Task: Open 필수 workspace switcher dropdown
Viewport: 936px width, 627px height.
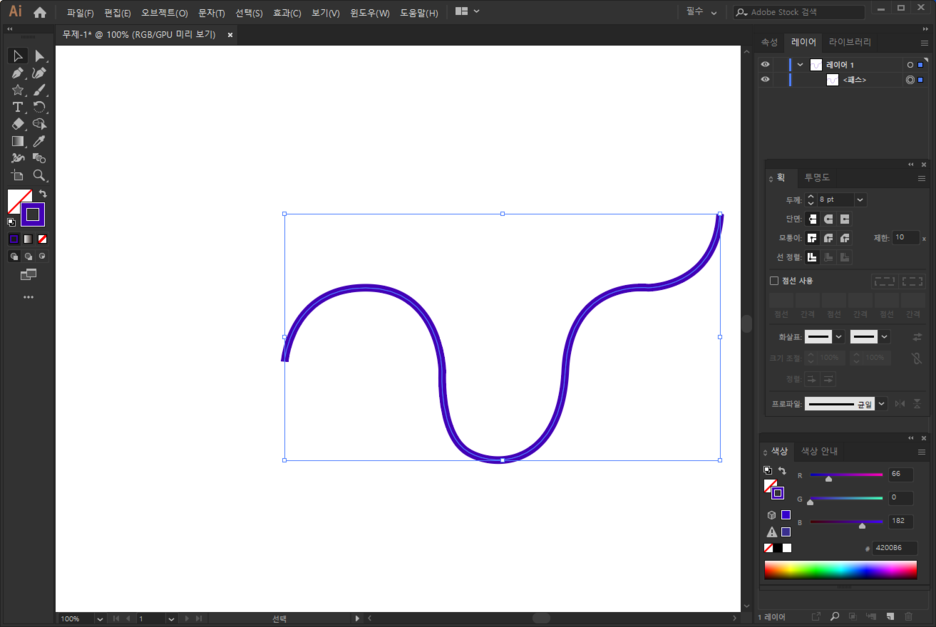Action: [701, 12]
